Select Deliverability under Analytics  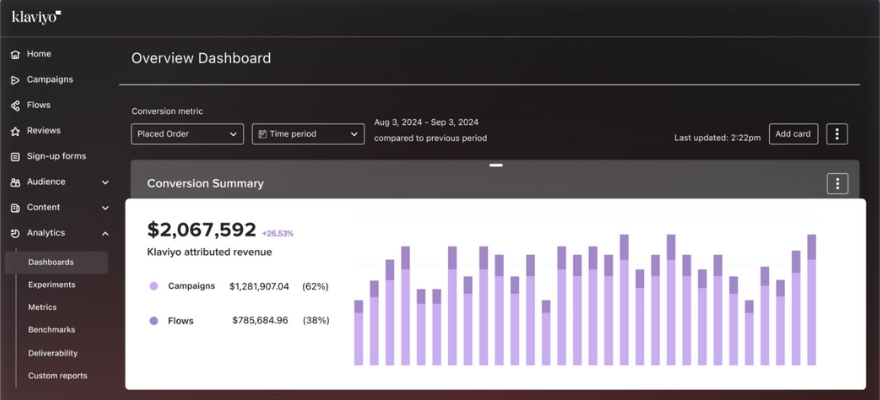coord(53,353)
